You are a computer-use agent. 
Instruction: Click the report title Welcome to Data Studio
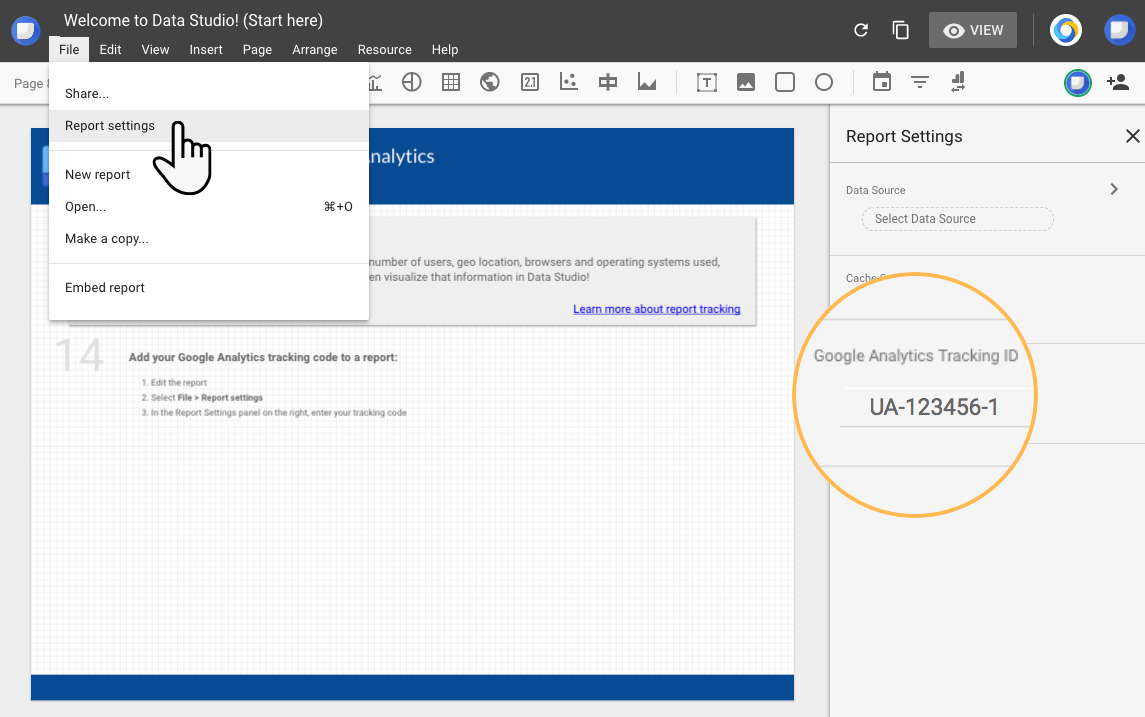(194, 20)
